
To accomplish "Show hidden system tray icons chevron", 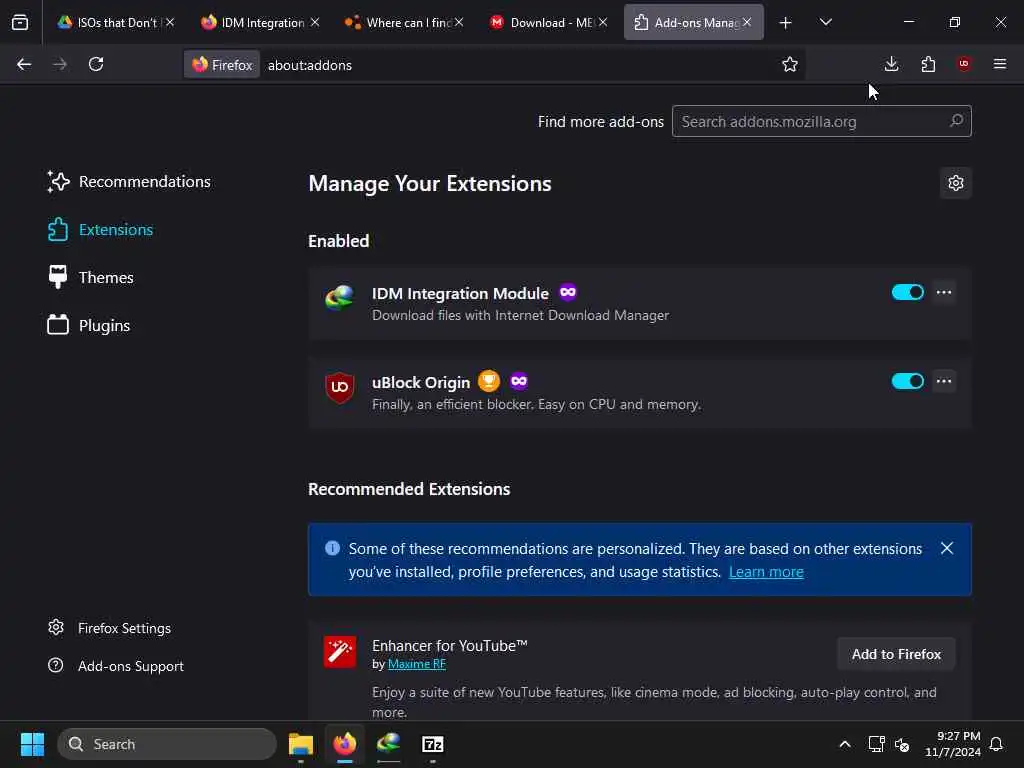I will click(x=844, y=744).
